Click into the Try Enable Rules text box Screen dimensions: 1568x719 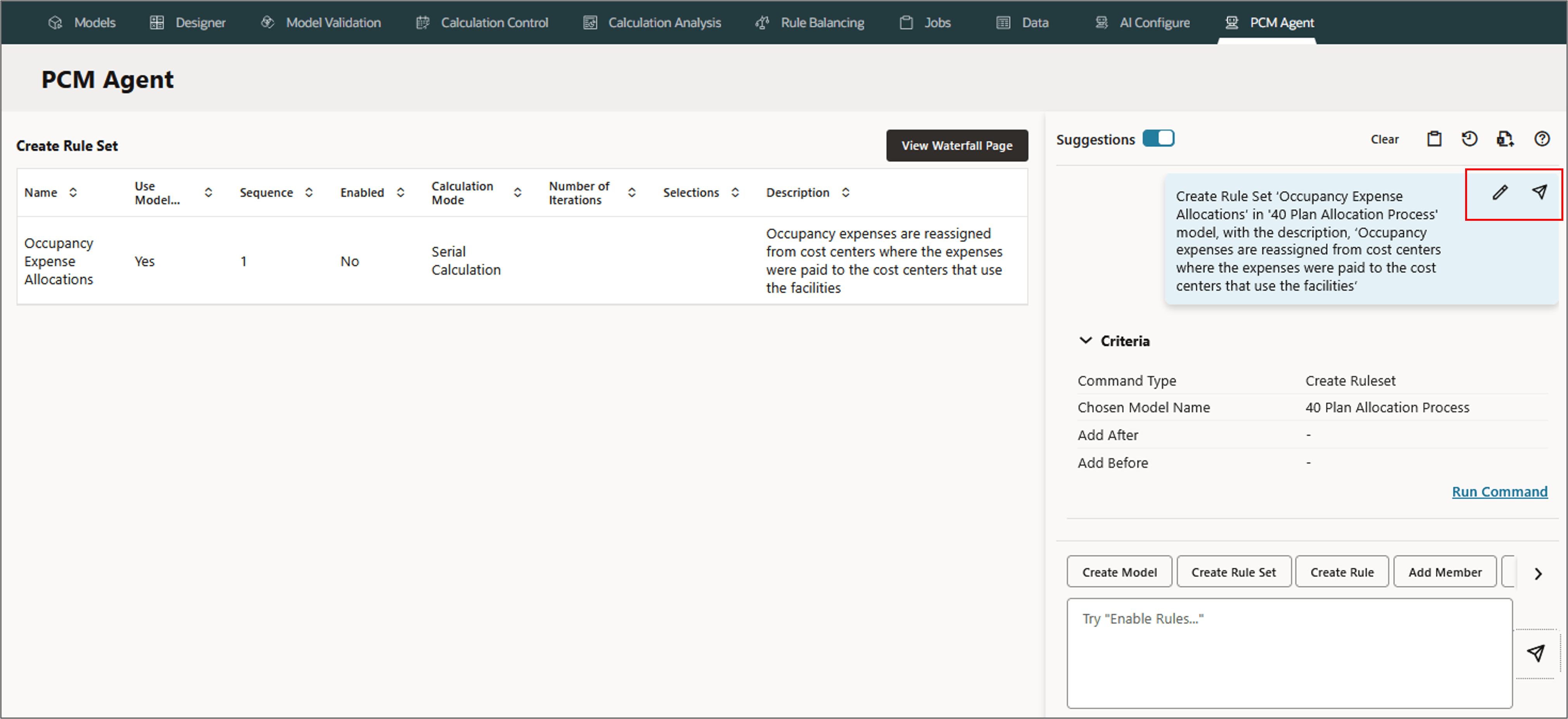1289,653
